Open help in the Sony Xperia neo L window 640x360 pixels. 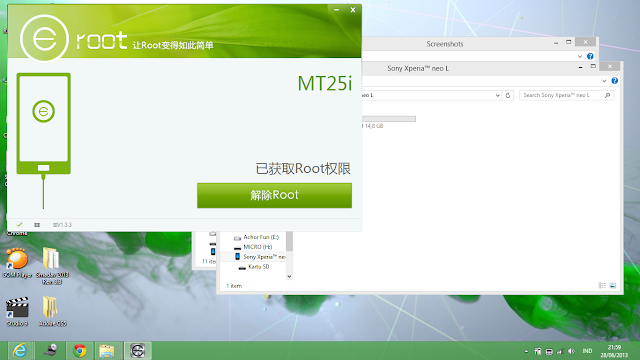[615, 81]
